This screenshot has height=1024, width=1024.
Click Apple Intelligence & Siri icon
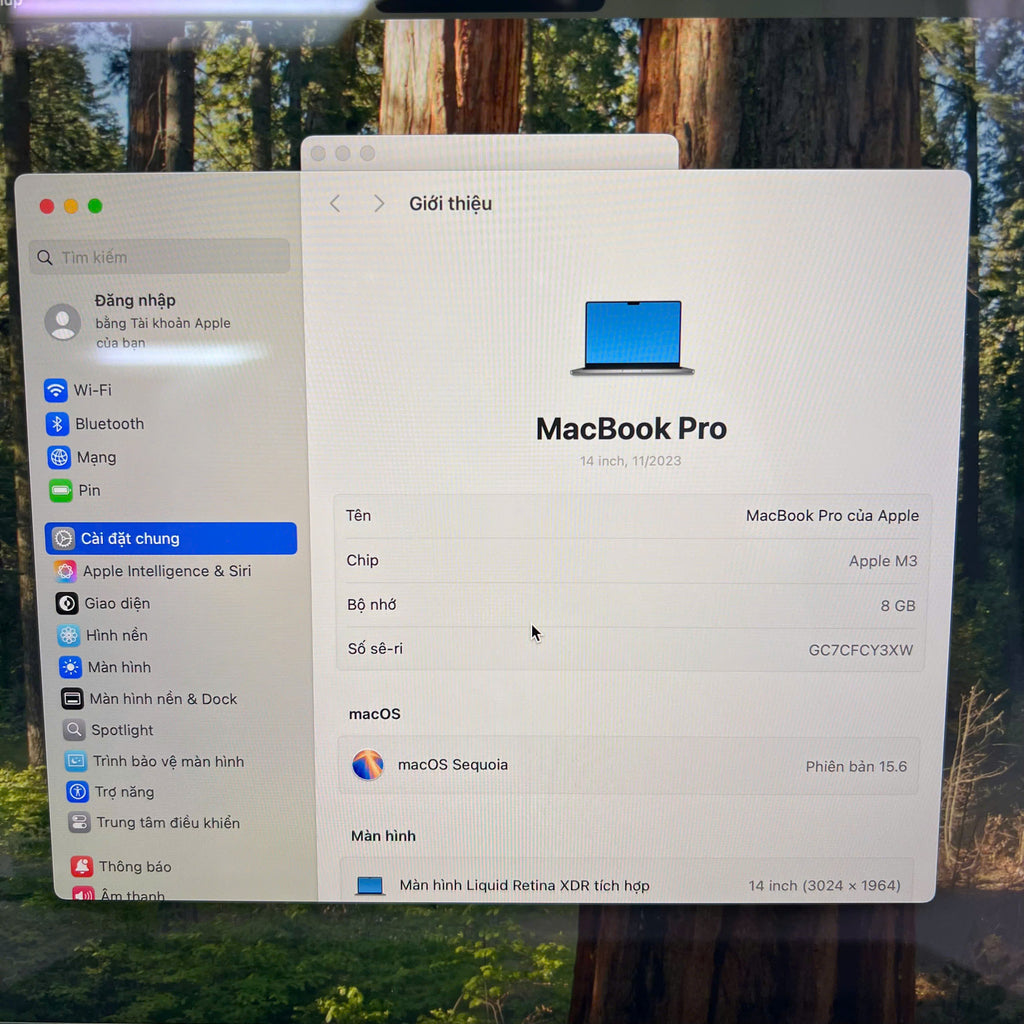(66, 571)
